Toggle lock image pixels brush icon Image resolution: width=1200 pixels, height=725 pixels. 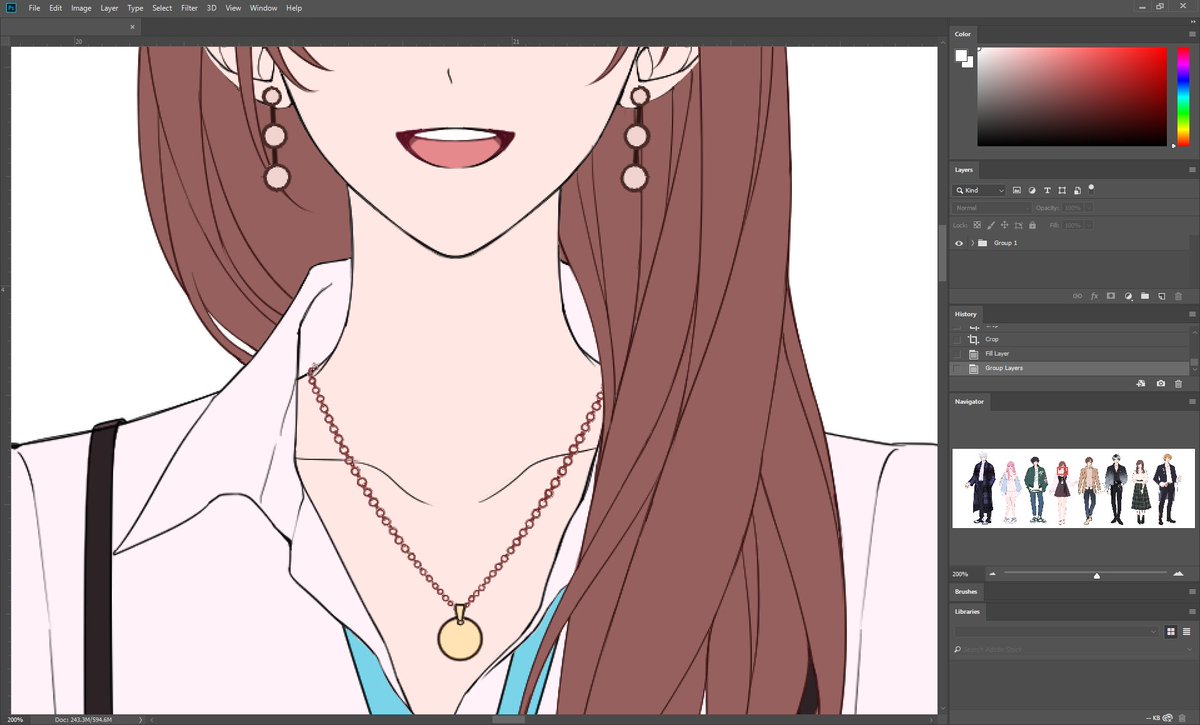point(991,225)
